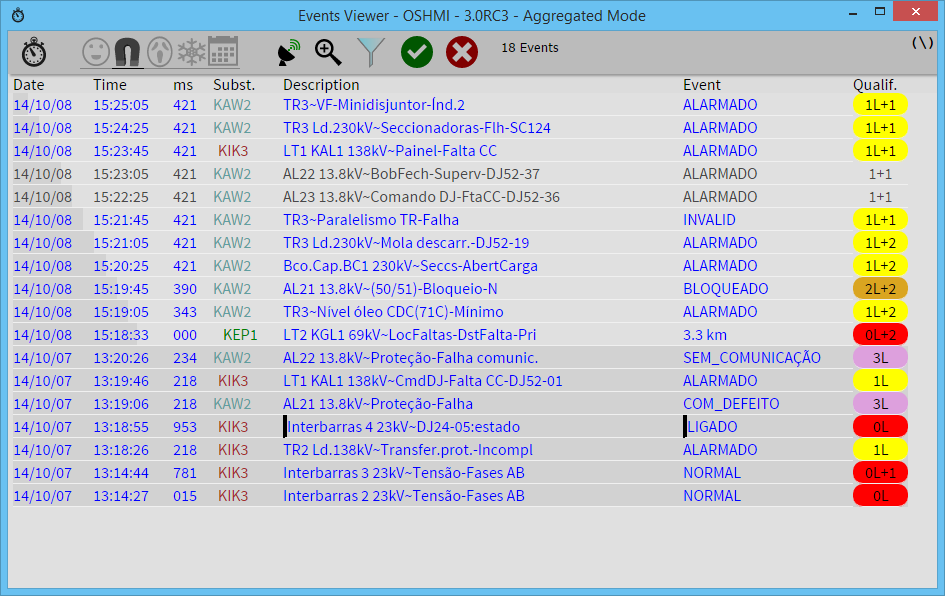Select Interbarras 2 23kV~Tensão-Fases AB row
The width and height of the screenshot is (945, 596).
pos(460,495)
